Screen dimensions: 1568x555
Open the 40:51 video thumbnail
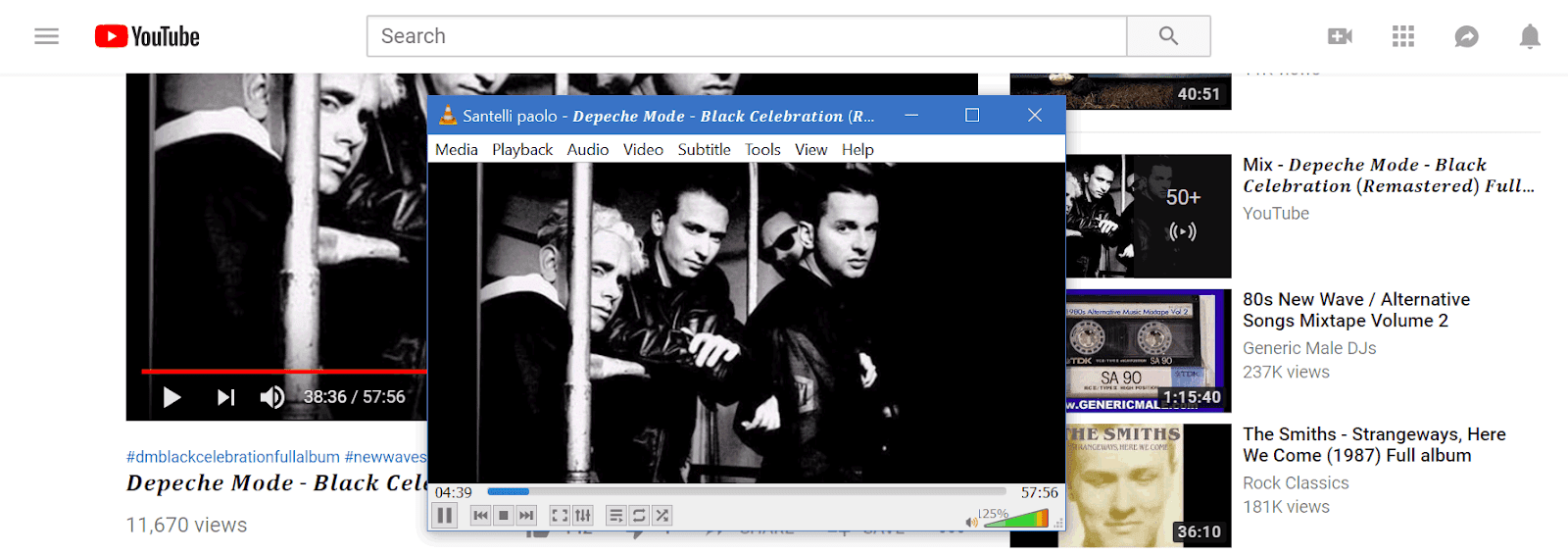[x=1120, y=91]
